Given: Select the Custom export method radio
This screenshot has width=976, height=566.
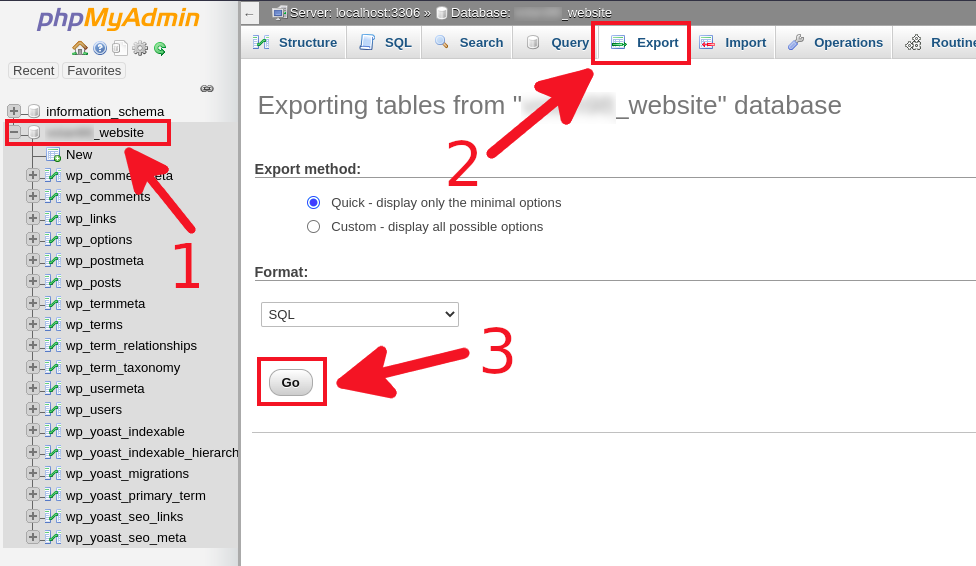Looking at the screenshot, I should pyautogui.click(x=314, y=227).
